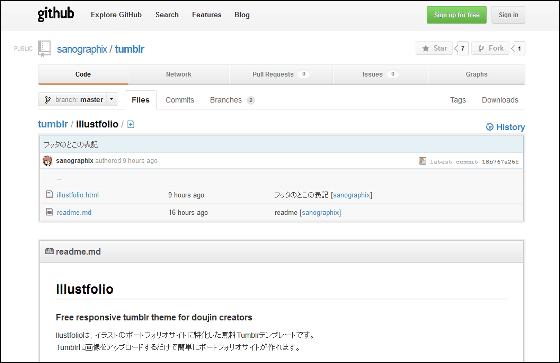The image size is (560, 363).
Task: Click the latest commit message banner
Action: pos(281,144)
